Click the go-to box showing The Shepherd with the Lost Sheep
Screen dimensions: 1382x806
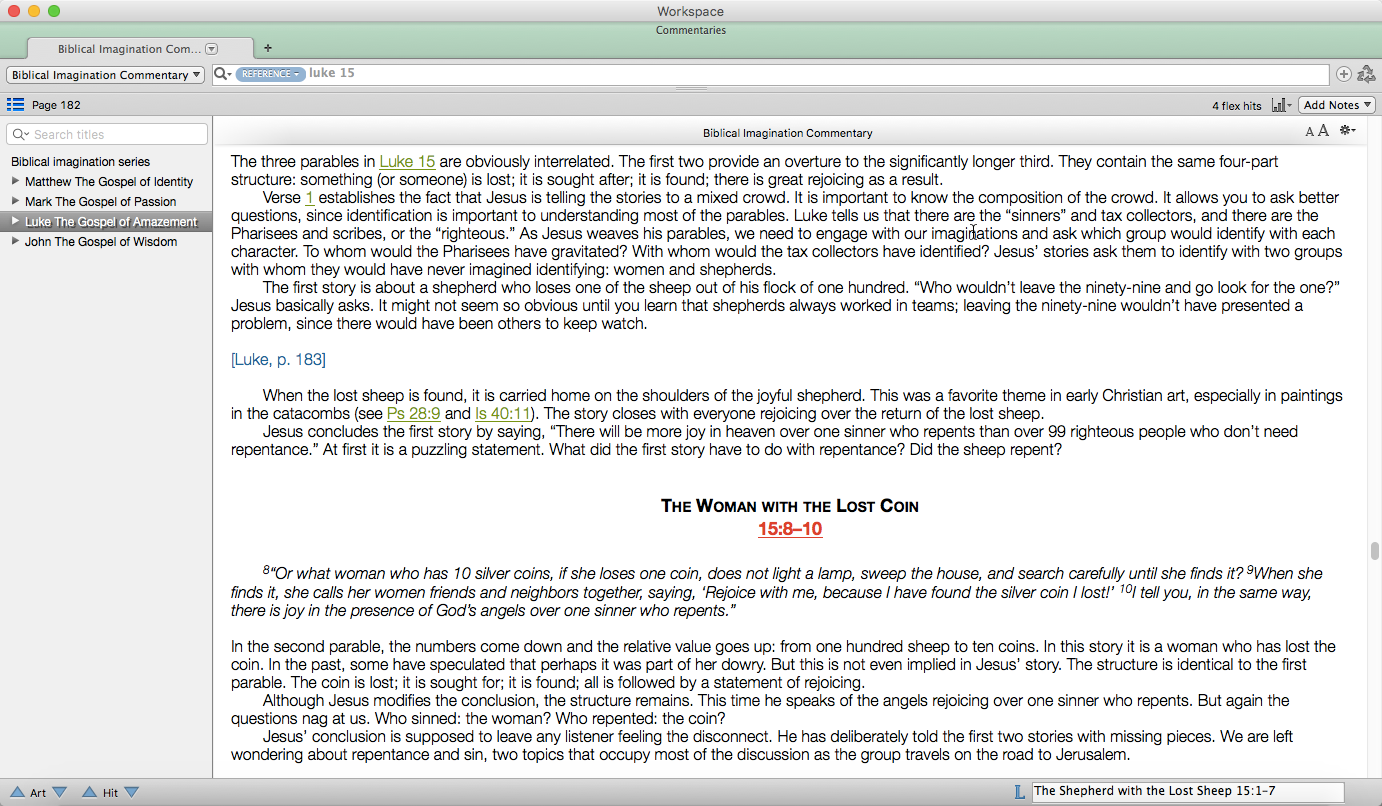tap(1188, 792)
